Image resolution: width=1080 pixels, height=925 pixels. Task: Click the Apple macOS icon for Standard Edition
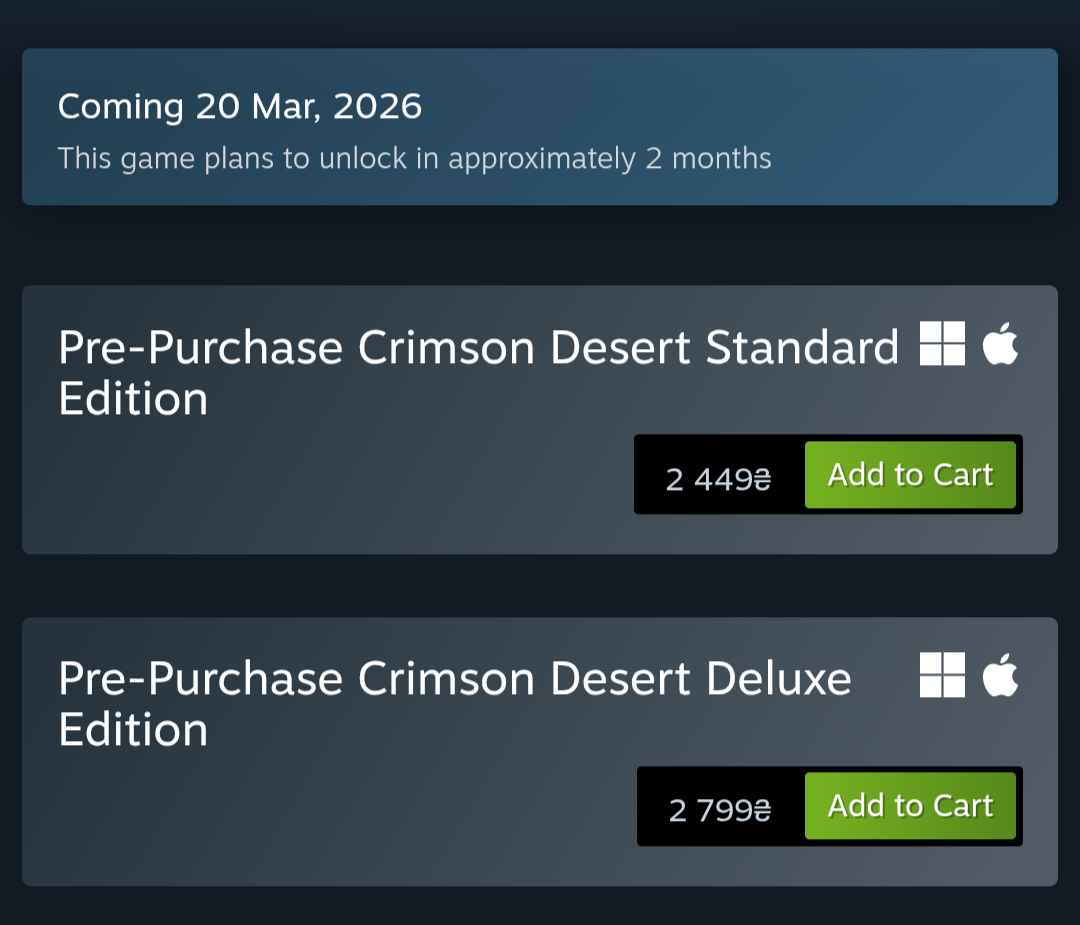point(1000,344)
